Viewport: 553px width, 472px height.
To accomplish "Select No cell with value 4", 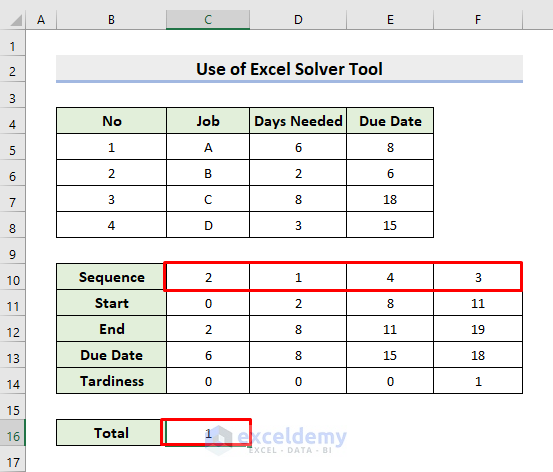I will [x=111, y=225].
